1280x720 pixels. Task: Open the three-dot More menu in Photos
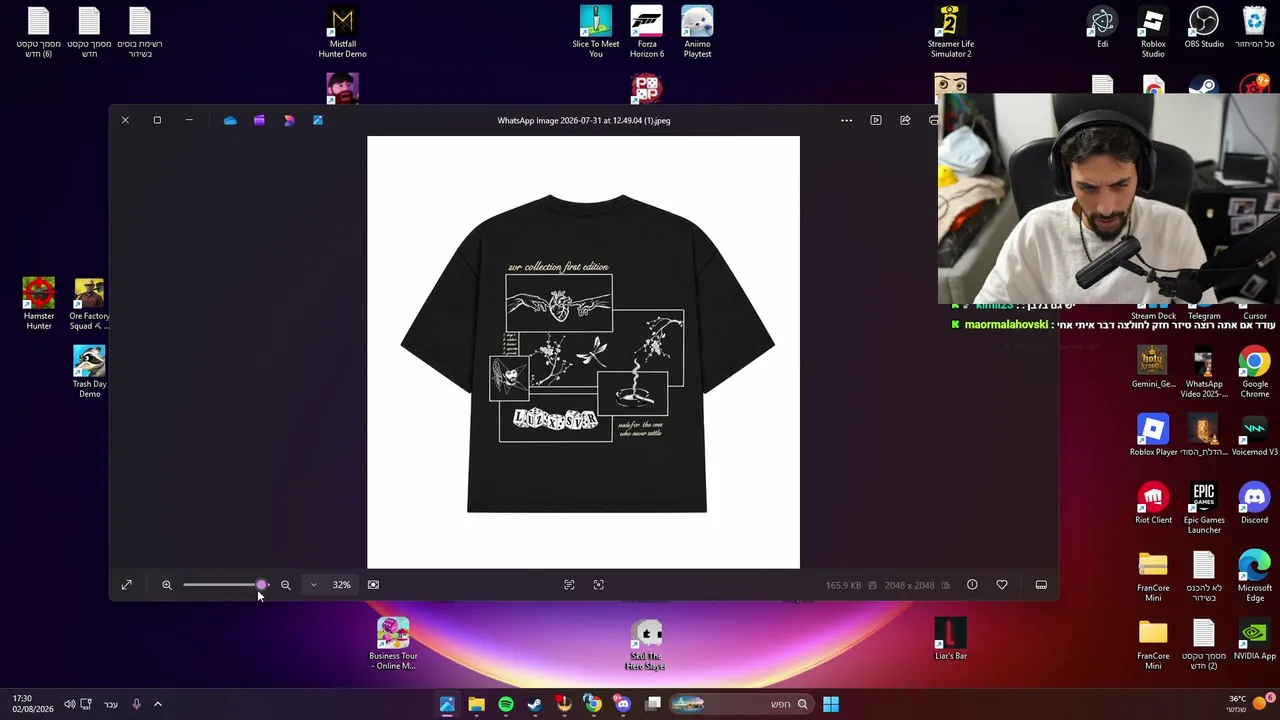click(847, 120)
